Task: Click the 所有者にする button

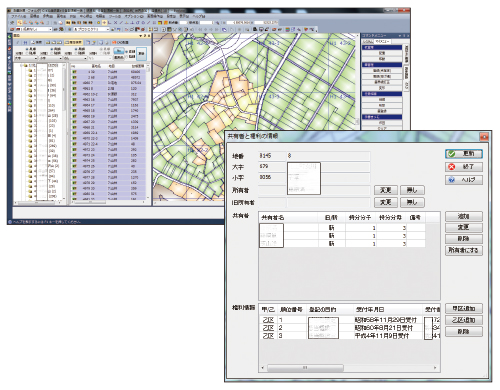Action: 464,250
